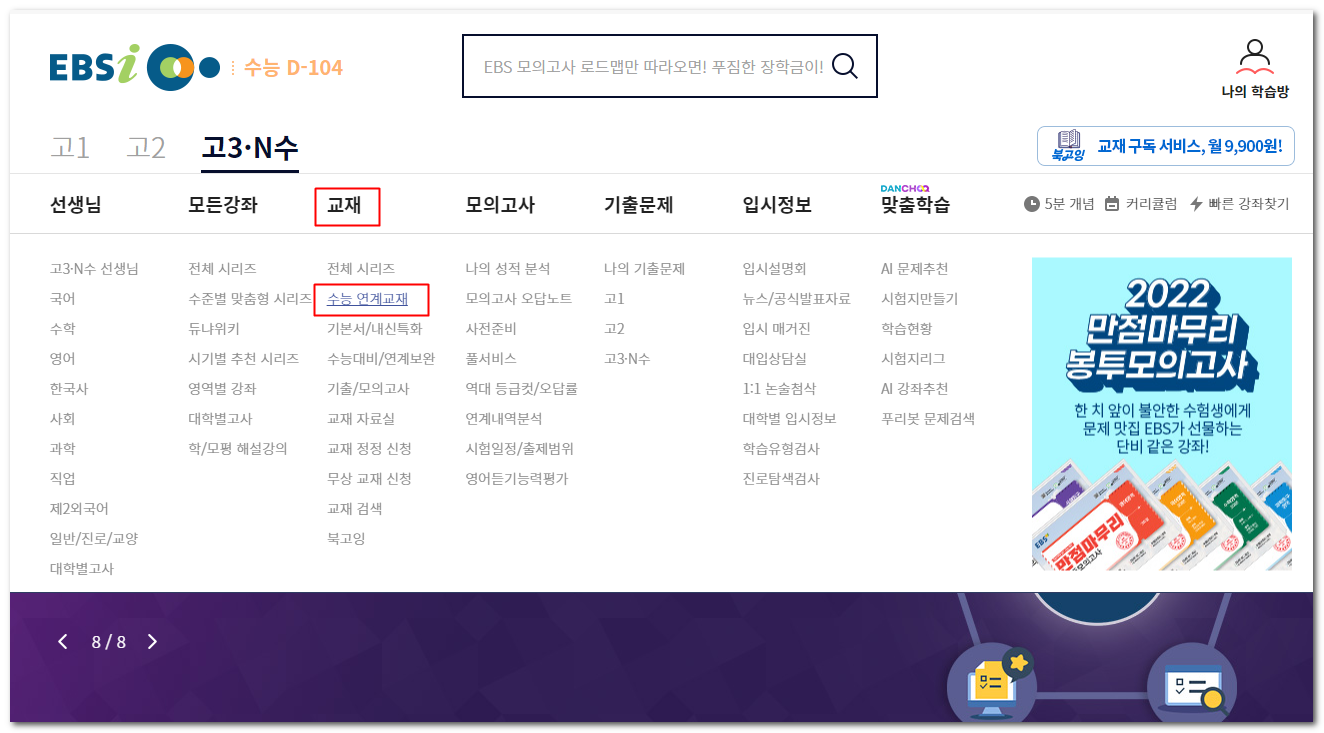
Task: Go to the previous banner slide arrow
Action: coord(63,642)
